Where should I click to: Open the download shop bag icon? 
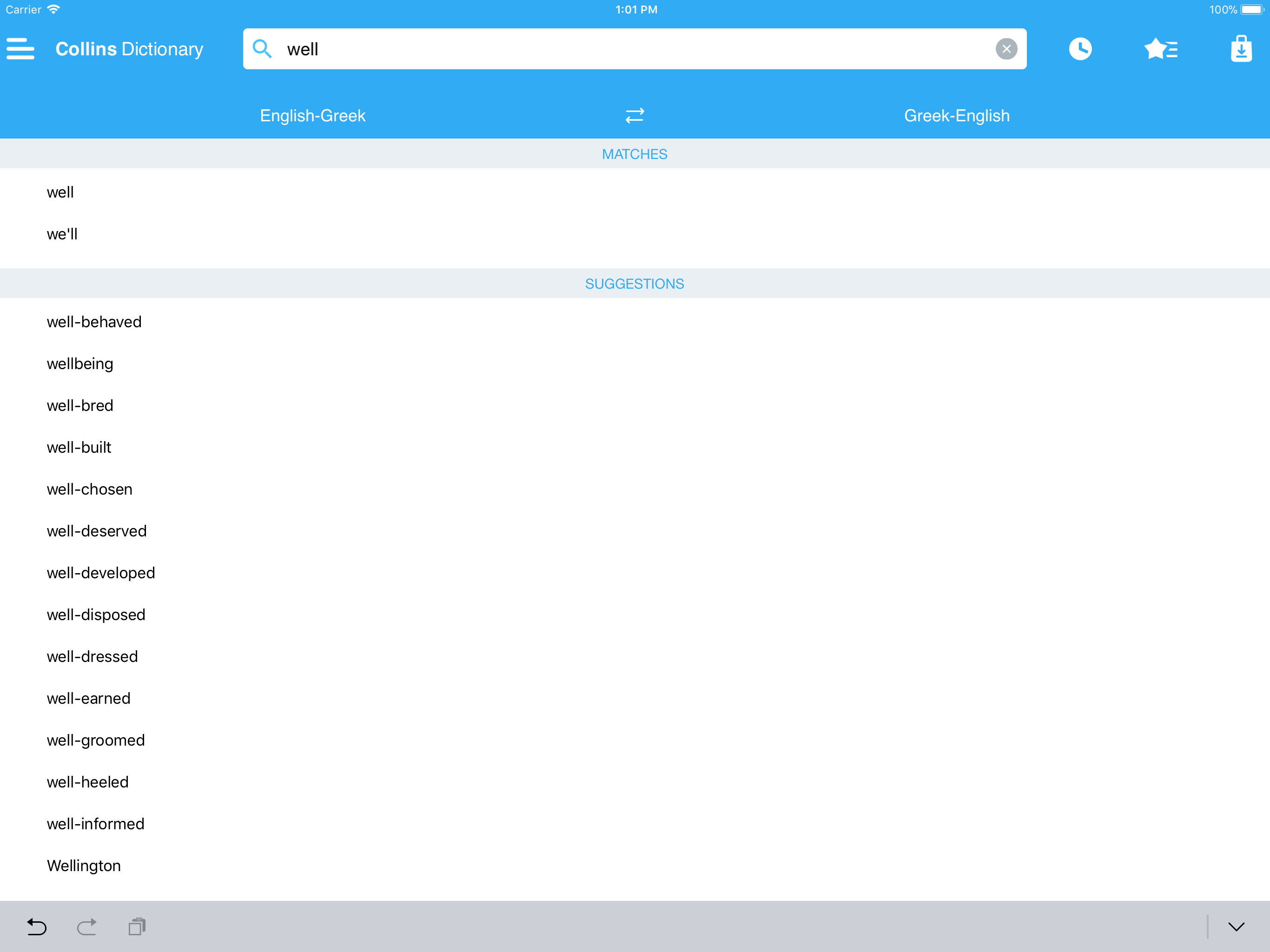click(x=1241, y=49)
